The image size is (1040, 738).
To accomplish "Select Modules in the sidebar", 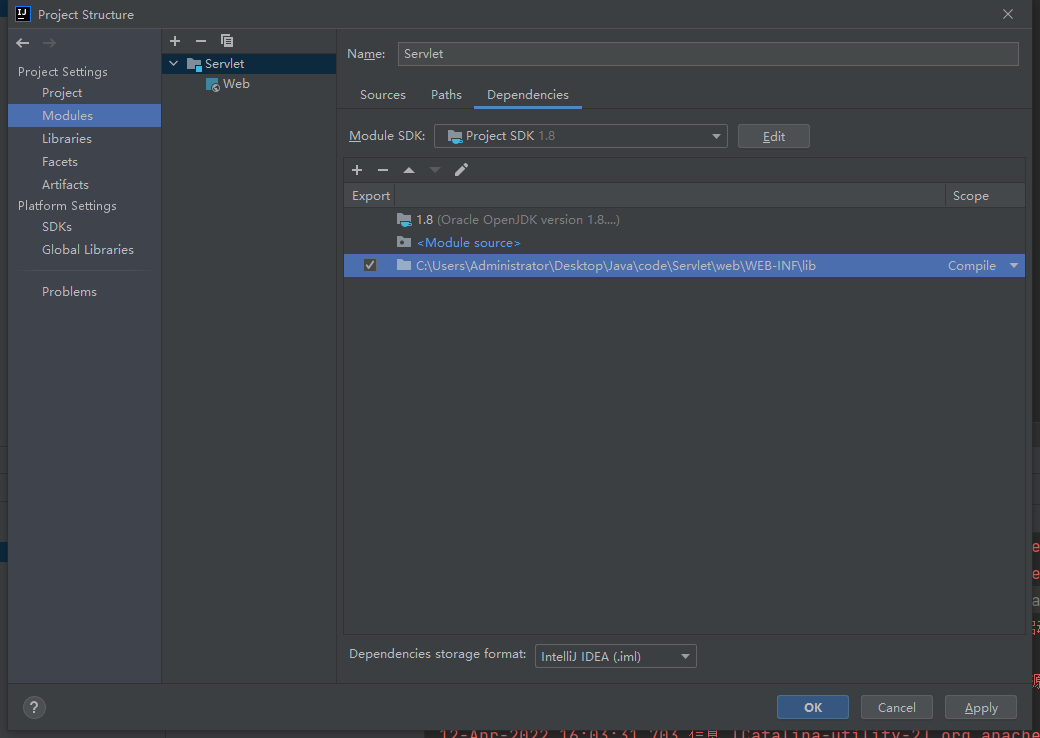I will click(x=84, y=115).
